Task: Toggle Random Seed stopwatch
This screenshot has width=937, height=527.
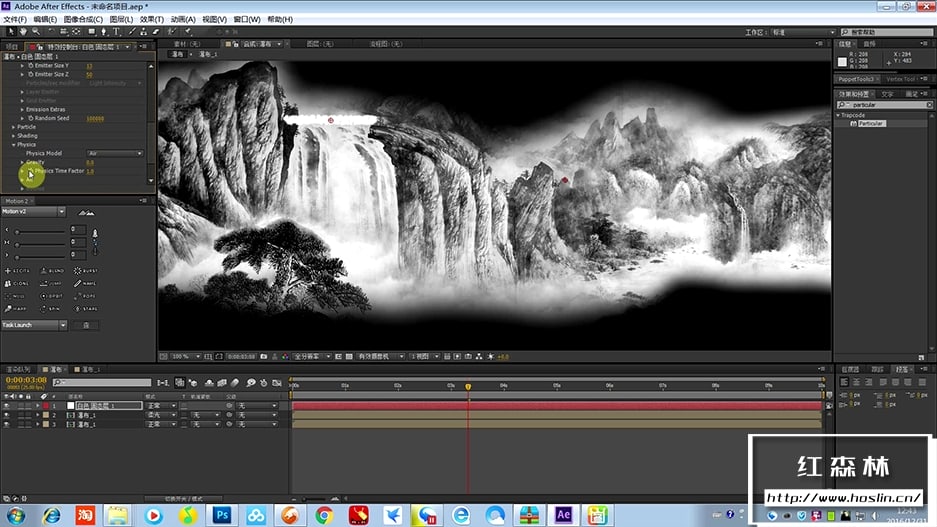Action: pos(30,118)
